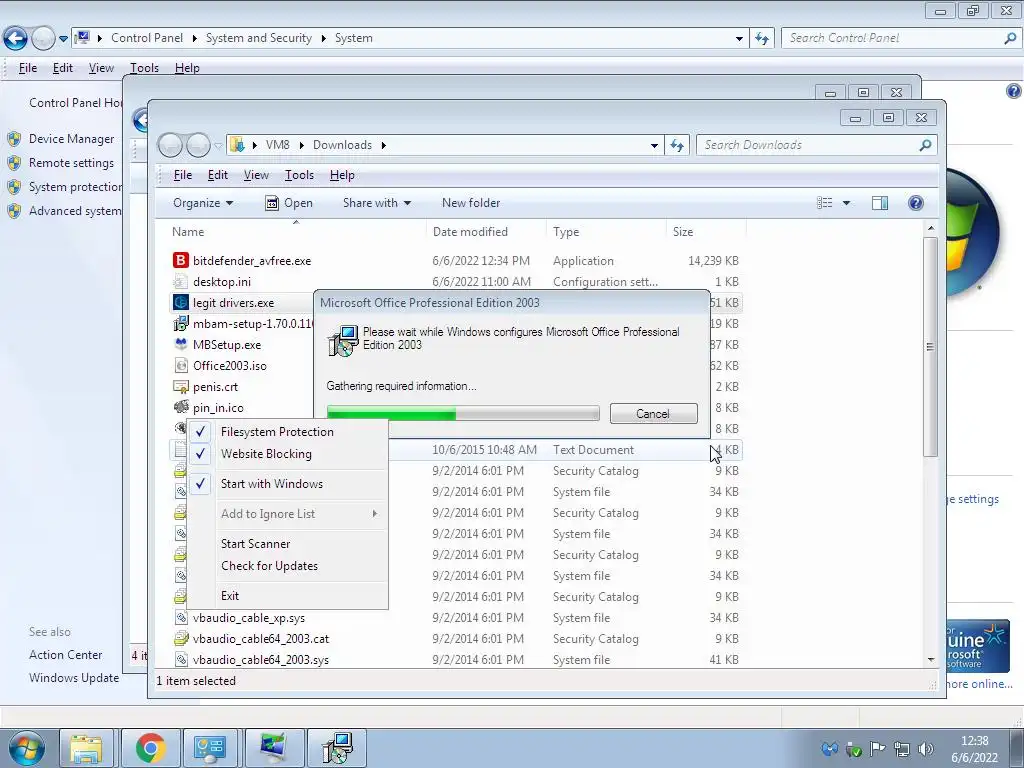Open the bitdefender_avfree.exe file icon

(181, 261)
